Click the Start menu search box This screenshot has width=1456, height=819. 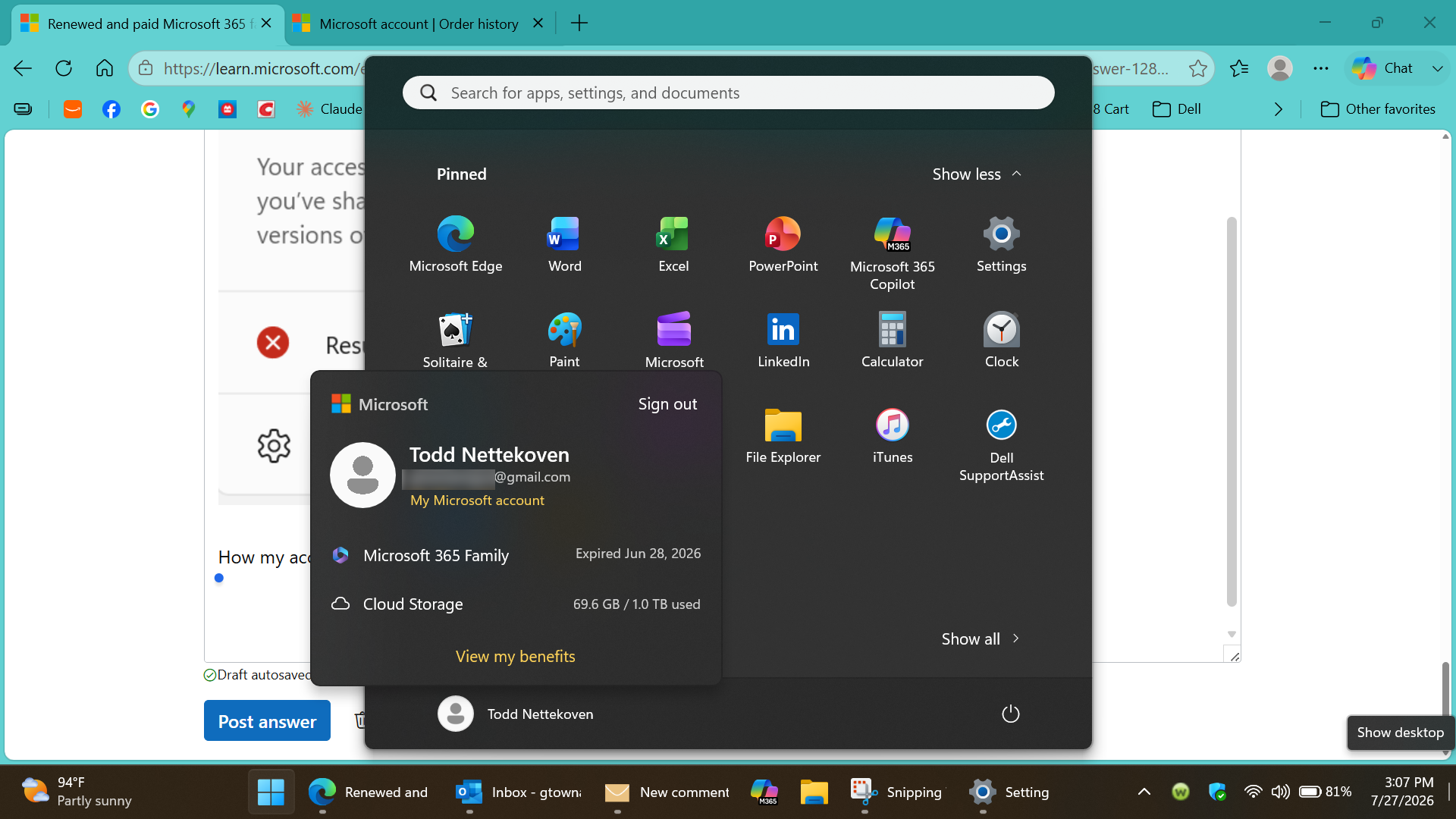point(728,93)
